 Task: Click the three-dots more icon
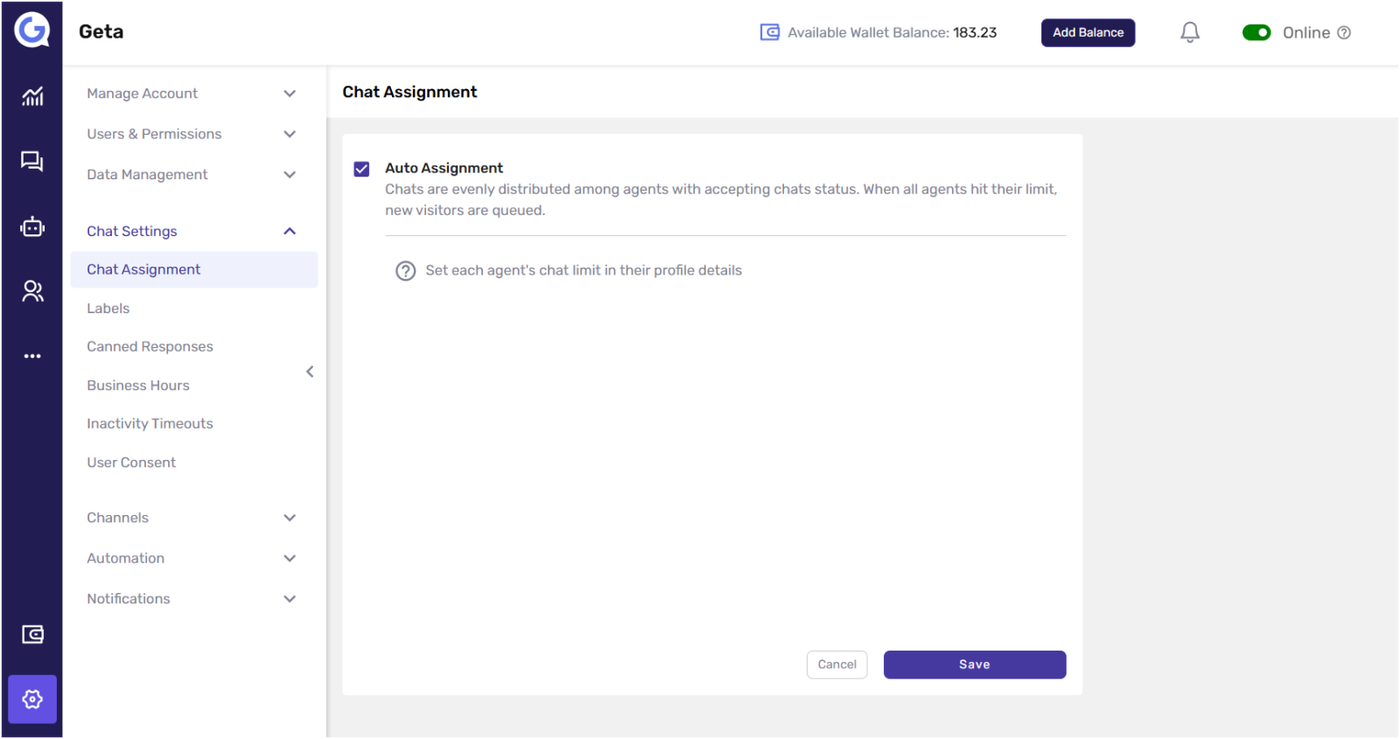click(x=32, y=356)
